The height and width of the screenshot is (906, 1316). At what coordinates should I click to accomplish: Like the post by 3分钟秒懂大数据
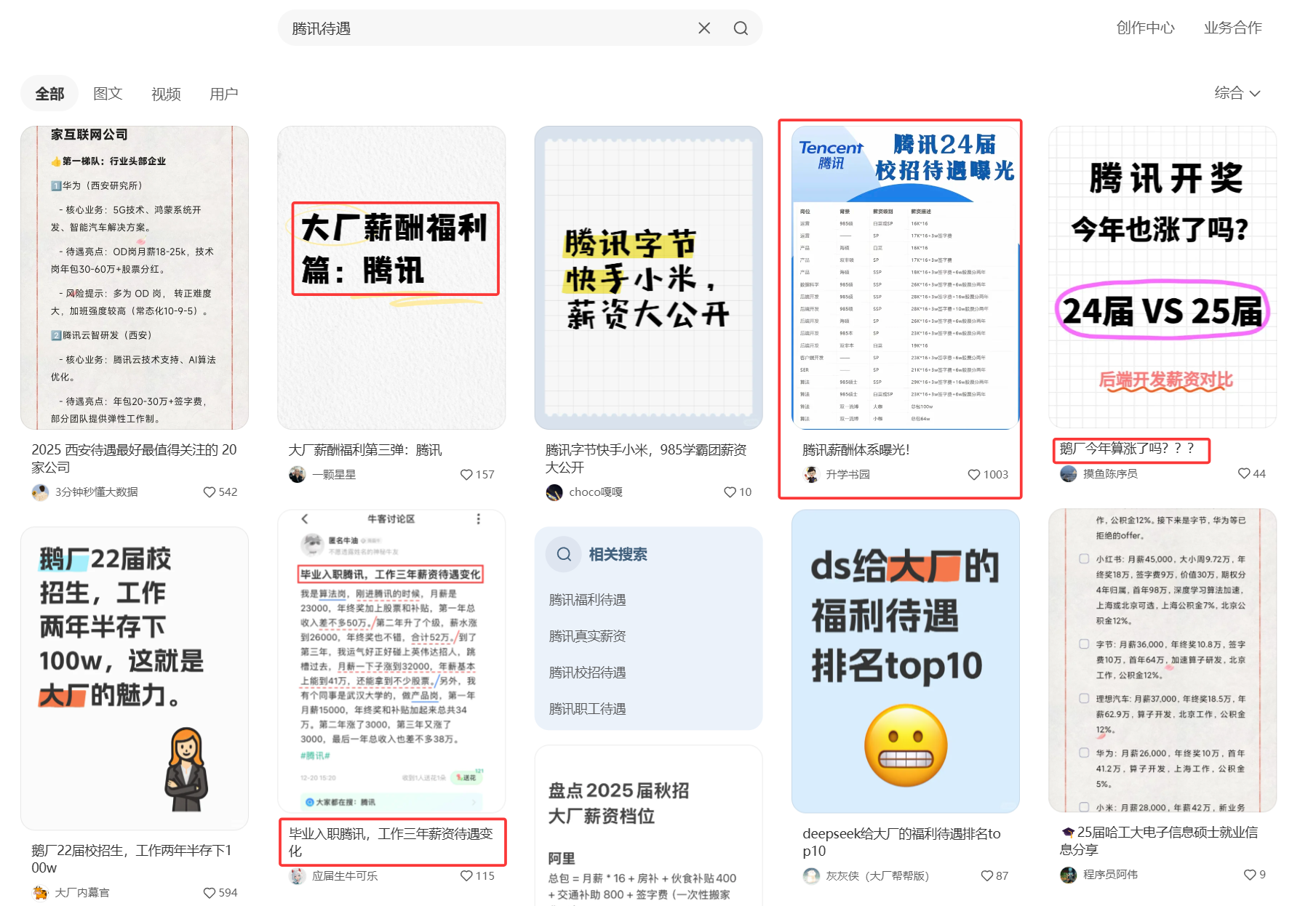210,492
